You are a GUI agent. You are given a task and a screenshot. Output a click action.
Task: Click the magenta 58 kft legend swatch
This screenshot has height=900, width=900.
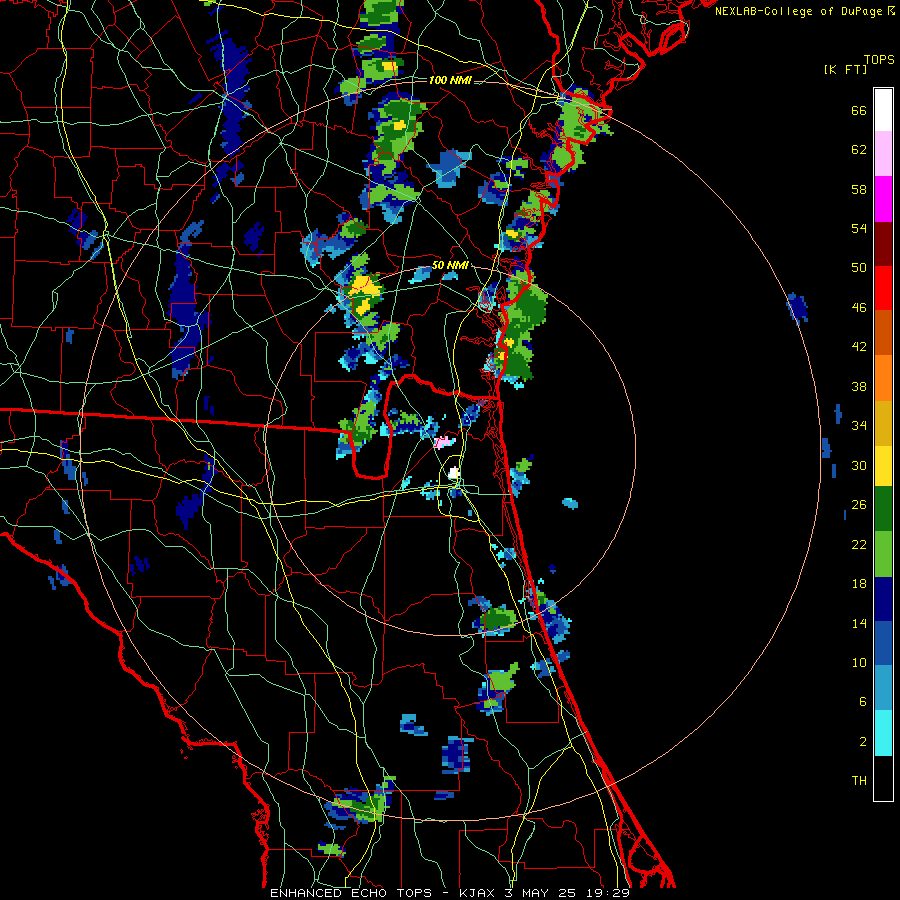coord(883,199)
